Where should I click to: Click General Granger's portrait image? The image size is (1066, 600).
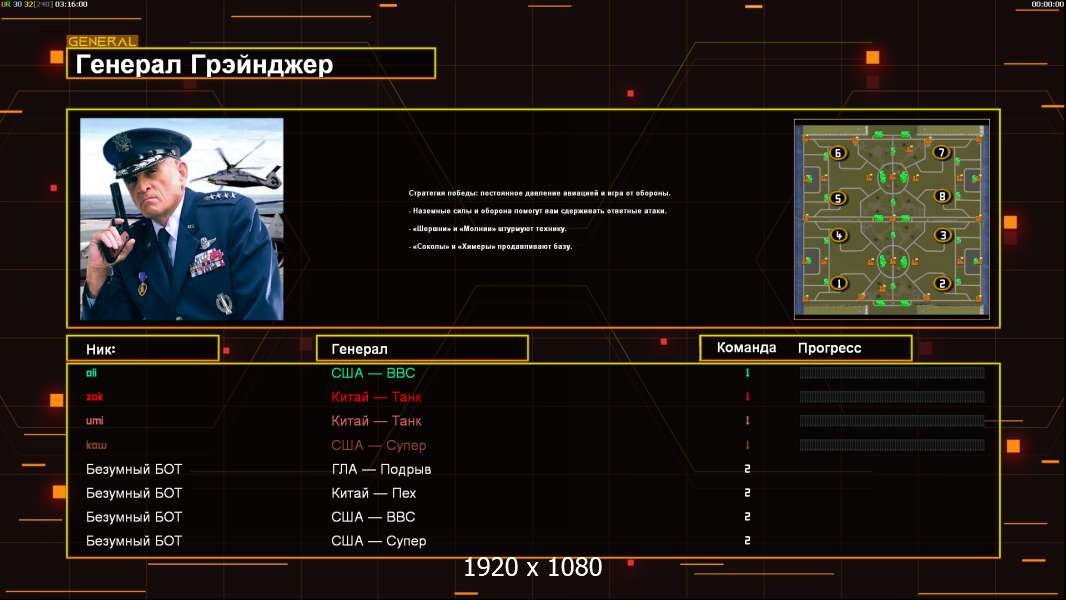182,219
